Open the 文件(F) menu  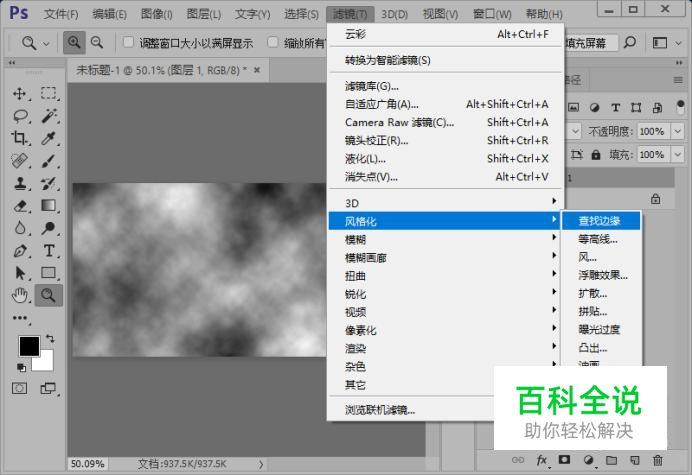(61, 14)
